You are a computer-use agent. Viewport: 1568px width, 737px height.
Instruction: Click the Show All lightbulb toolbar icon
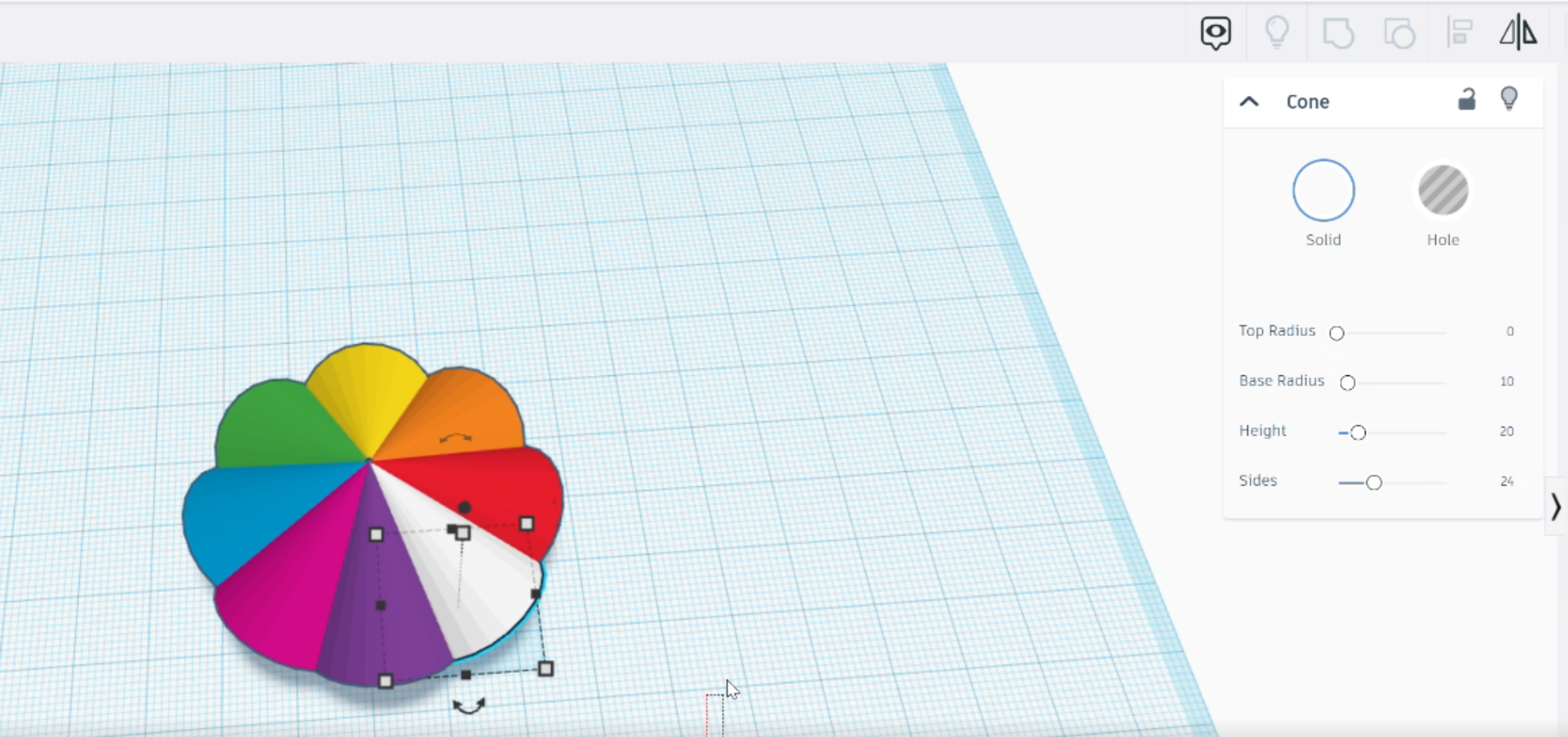click(x=1277, y=33)
